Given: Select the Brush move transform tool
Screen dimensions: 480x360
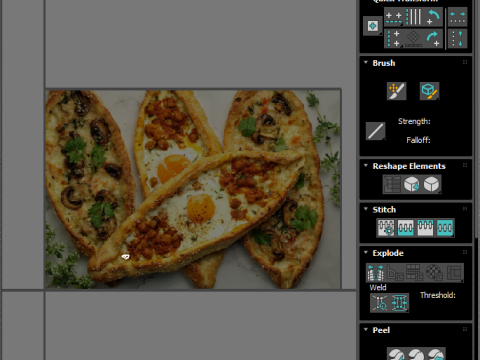Looking at the screenshot, I should pyautogui.click(x=396, y=91).
